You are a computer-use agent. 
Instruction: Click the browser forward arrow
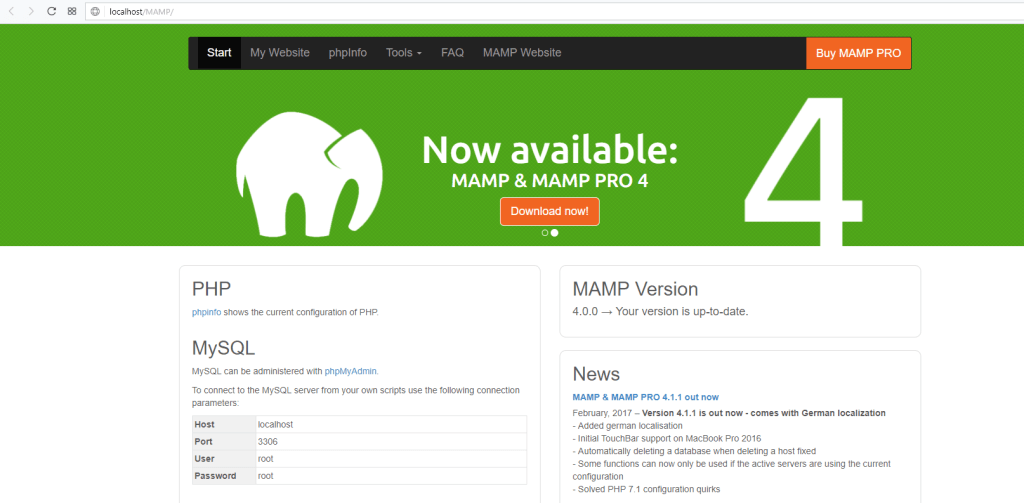coord(31,11)
